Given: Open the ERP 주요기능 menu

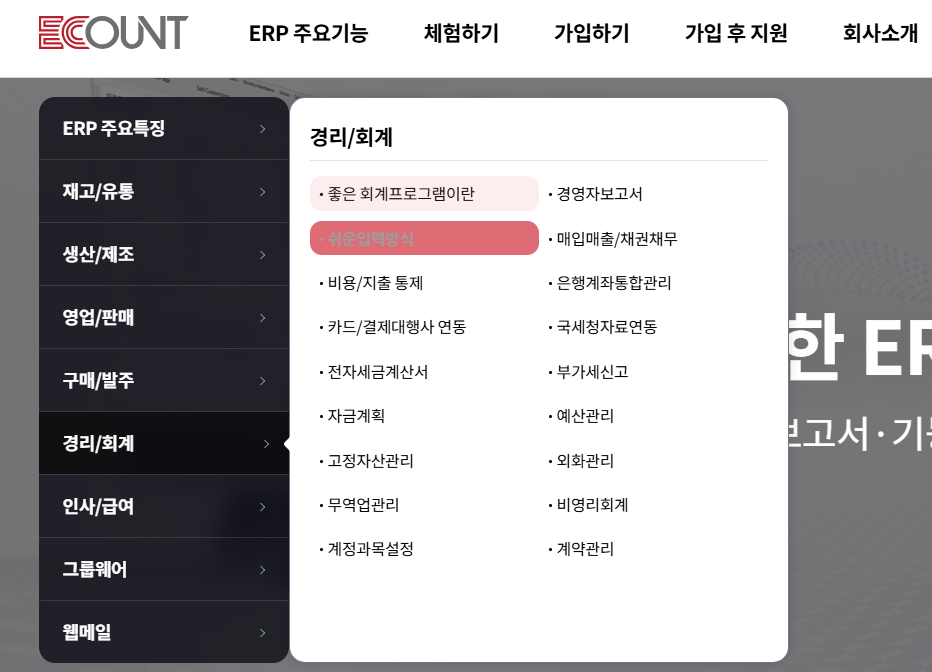Looking at the screenshot, I should 308,33.
